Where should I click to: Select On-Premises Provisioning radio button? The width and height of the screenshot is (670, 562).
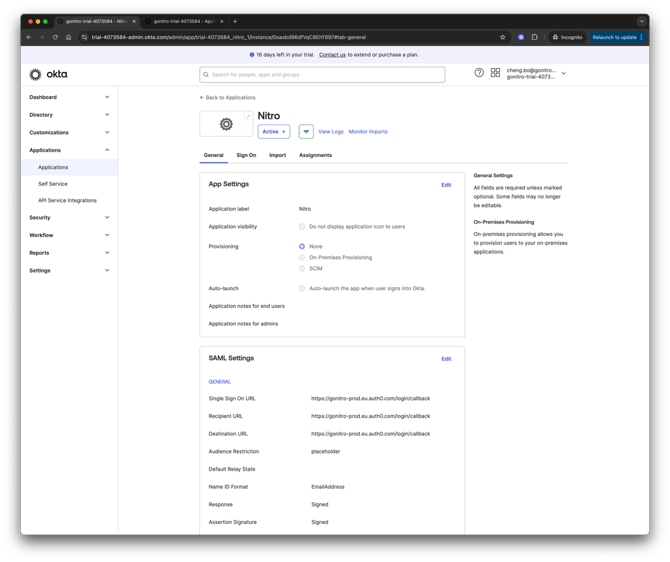click(x=302, y=257)
